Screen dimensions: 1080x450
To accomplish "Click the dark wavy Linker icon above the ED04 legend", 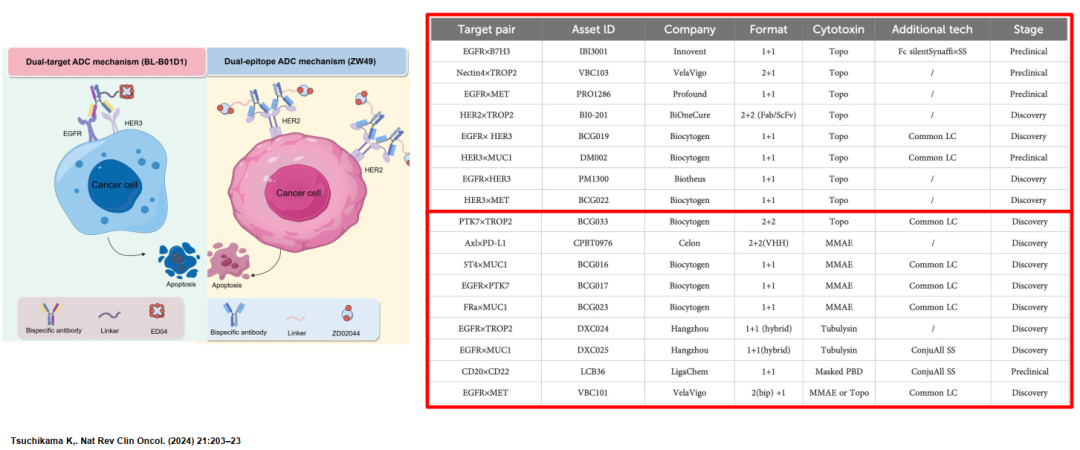I will (108, 314).
